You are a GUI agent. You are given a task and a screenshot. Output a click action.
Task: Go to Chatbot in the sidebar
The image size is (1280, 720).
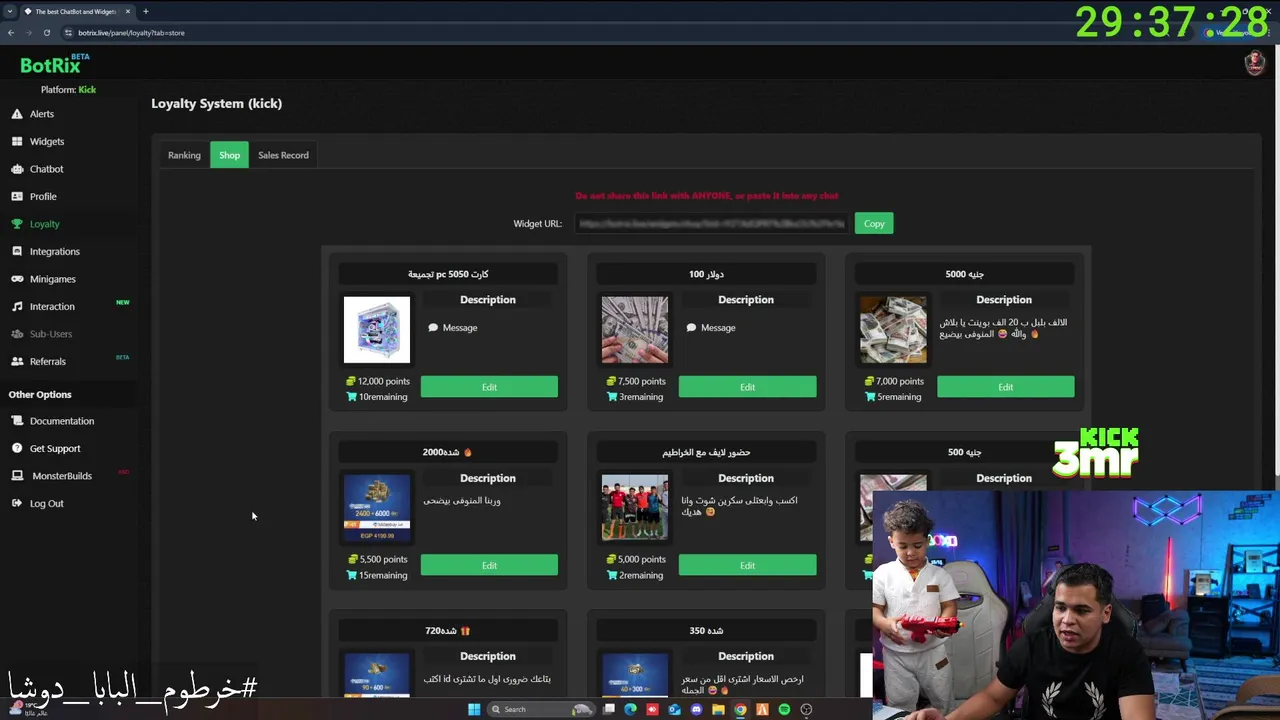click(46, 169)
